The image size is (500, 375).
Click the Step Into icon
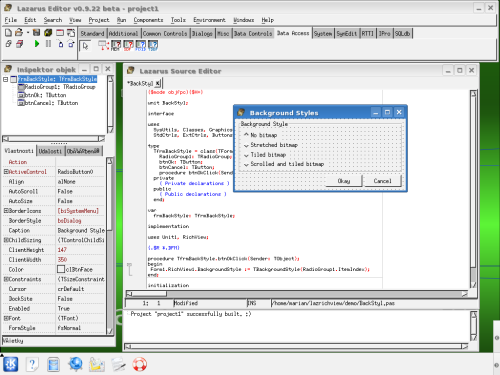[x=60, y=44]
